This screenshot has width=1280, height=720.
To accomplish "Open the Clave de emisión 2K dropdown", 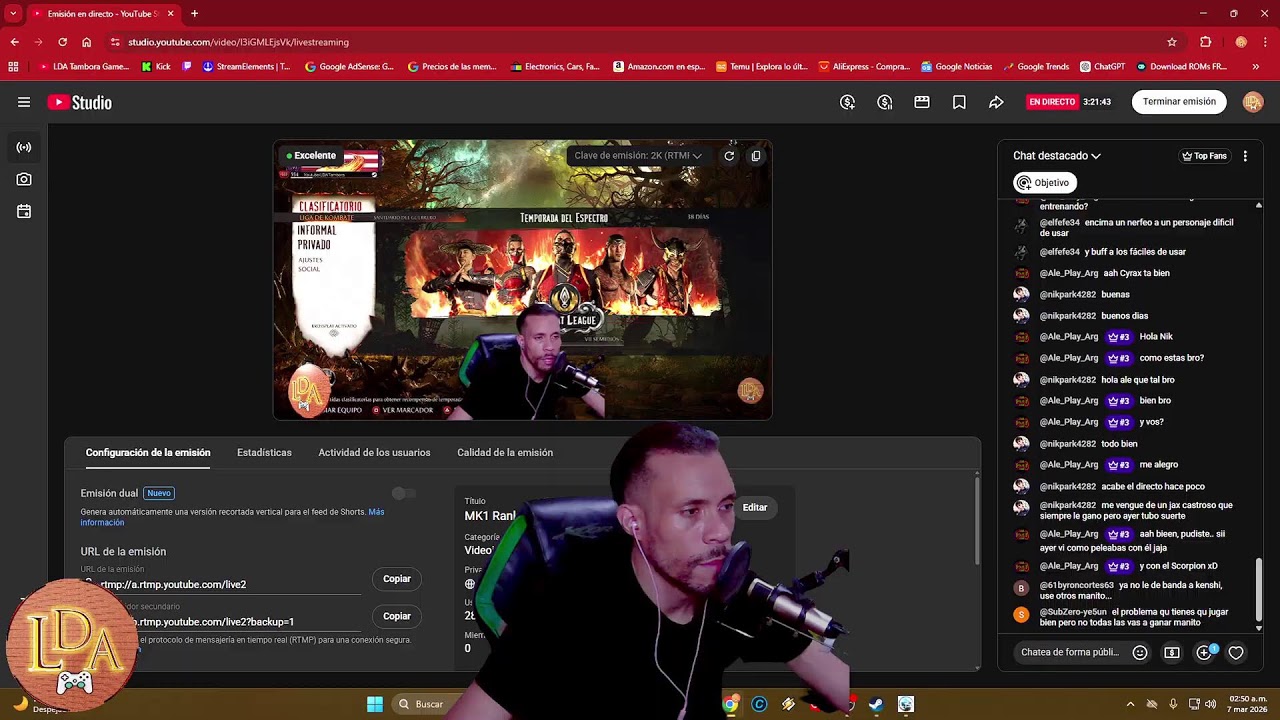I will tap(638, 155).
